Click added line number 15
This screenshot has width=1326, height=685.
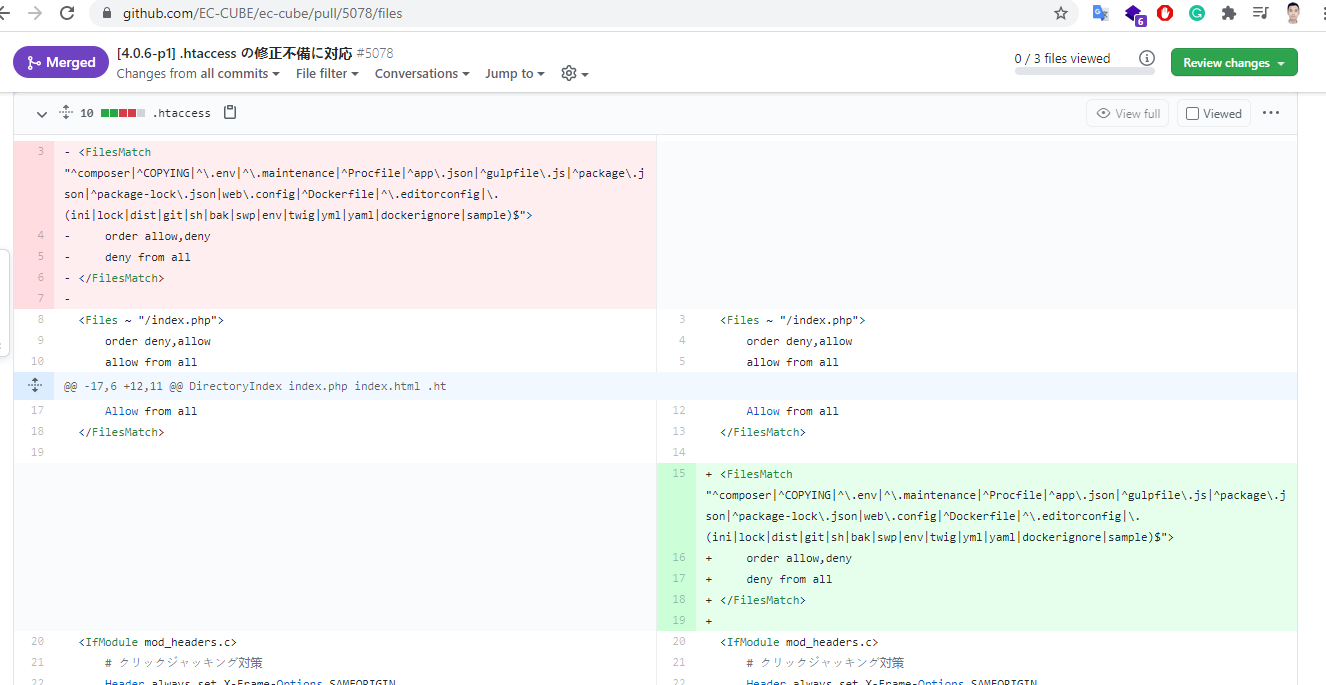(x=676, y=474)
